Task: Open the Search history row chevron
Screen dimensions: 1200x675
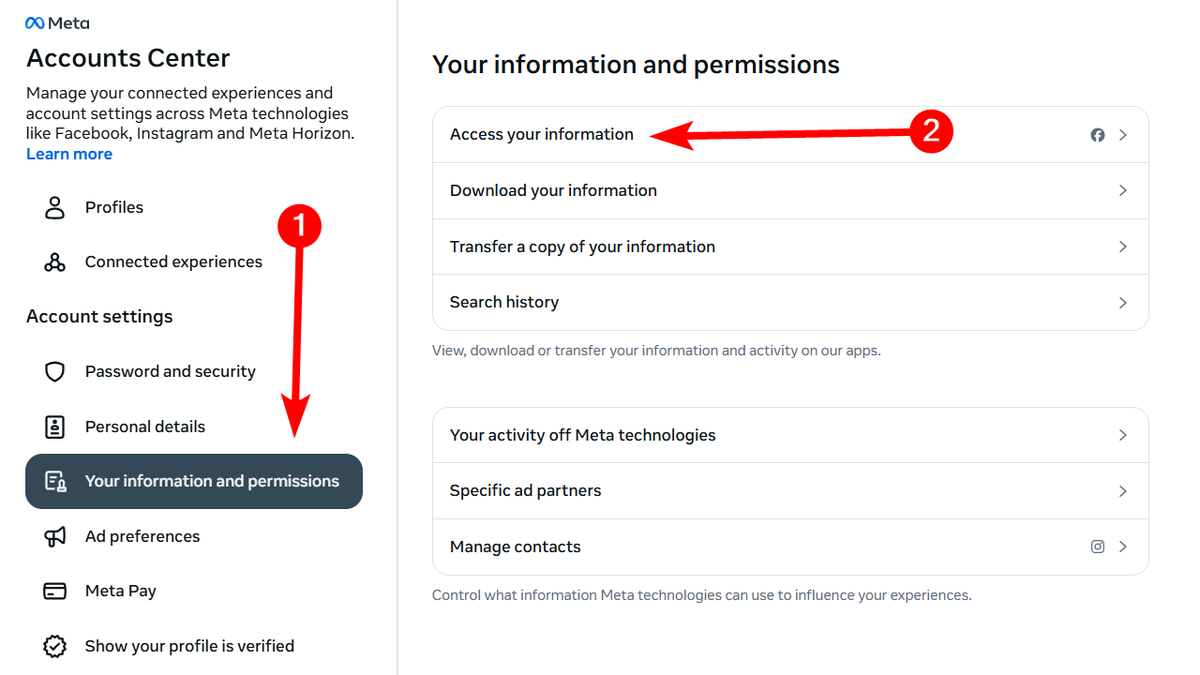Action: [x=1123, y=303]
